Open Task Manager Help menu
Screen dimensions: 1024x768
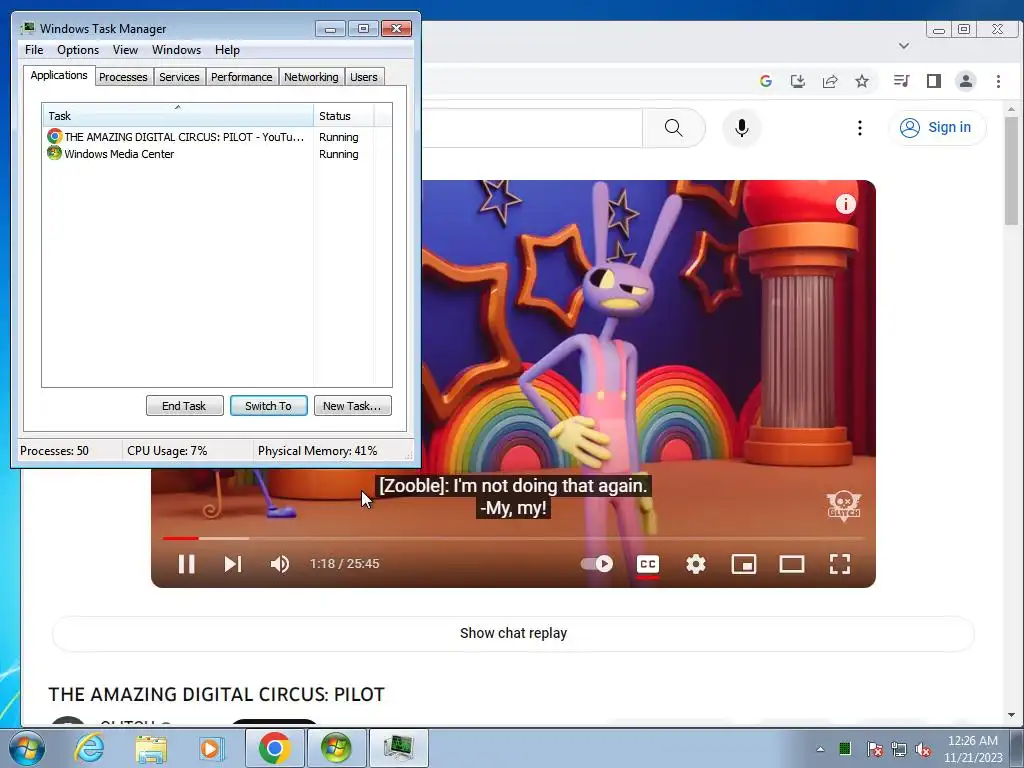[227, 50]
